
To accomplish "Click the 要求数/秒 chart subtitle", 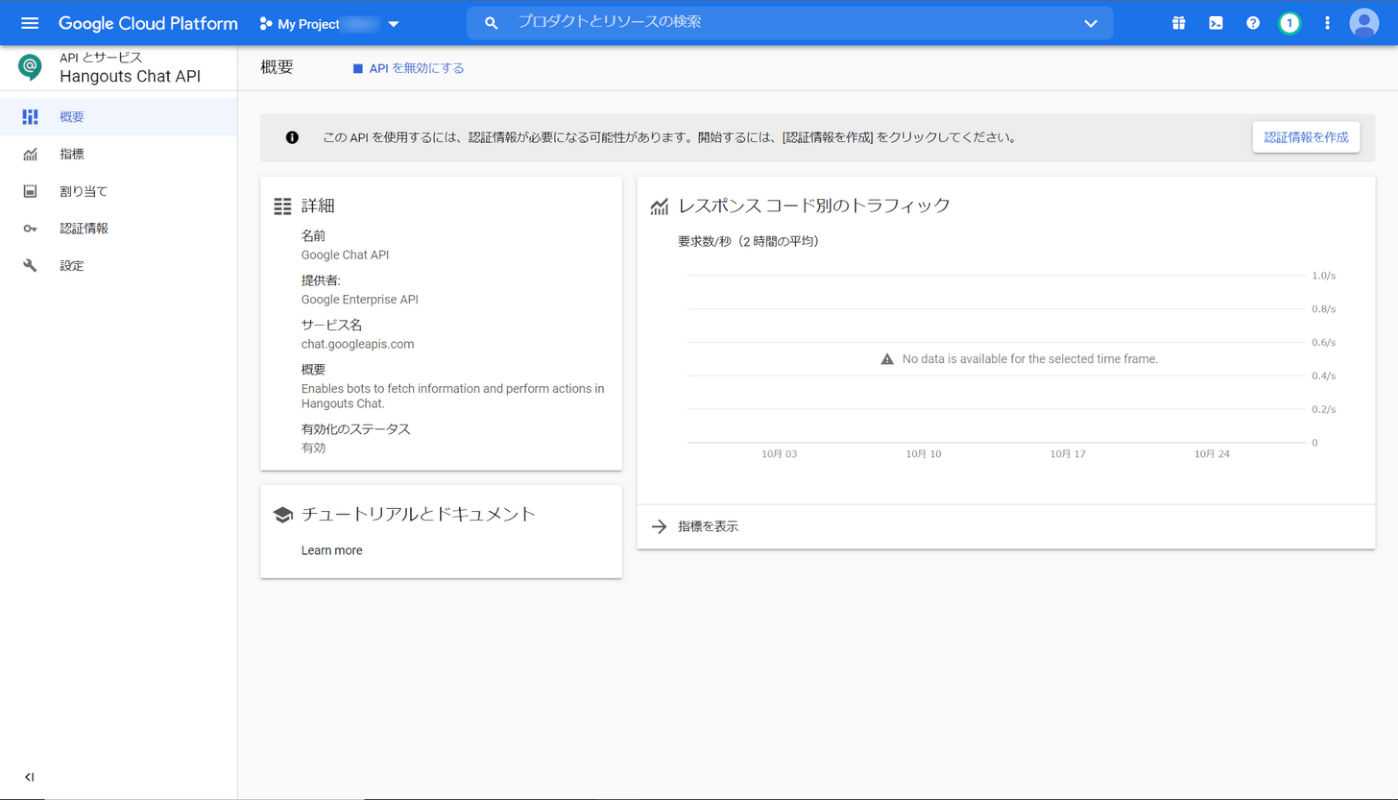I will coord(748,241).
